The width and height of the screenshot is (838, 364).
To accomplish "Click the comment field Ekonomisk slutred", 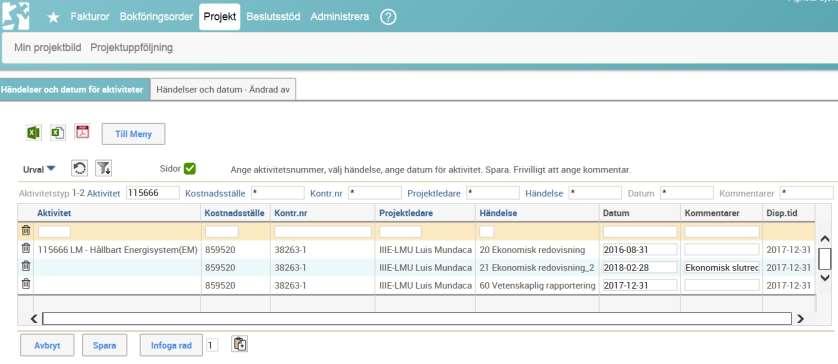I will (x=722, y=267).
